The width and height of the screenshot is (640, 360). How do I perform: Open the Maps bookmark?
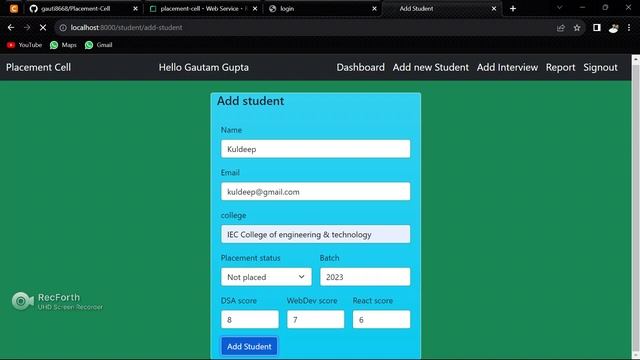[x=63, y=45]
